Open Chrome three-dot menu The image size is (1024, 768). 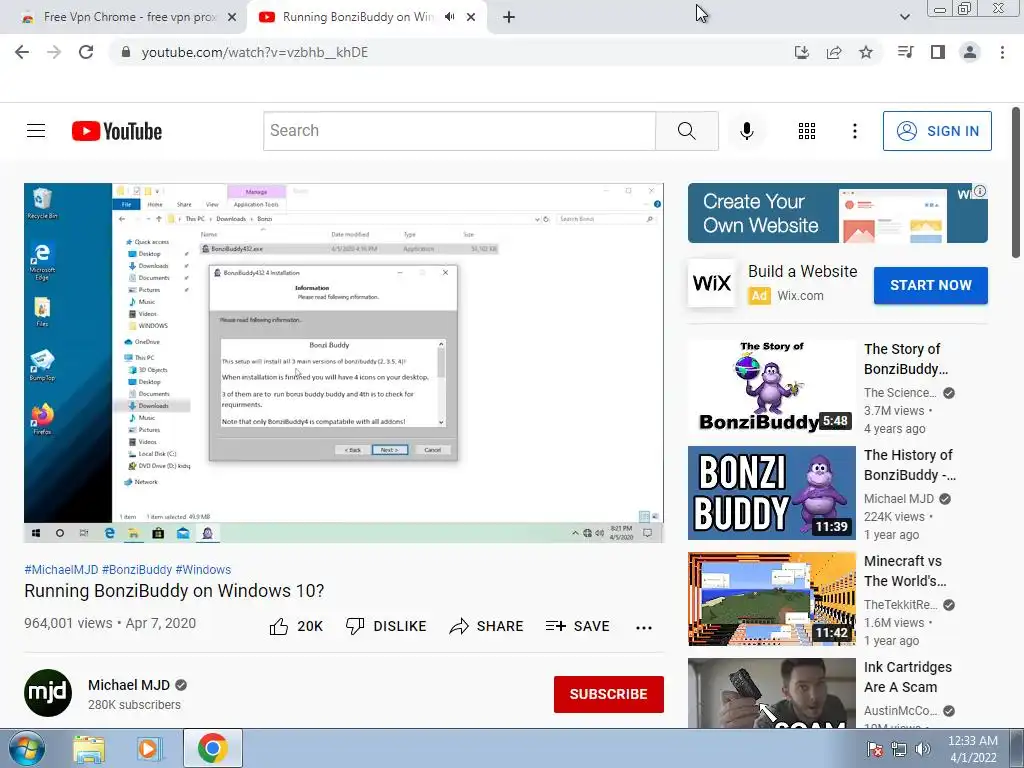(x=1002, y=52)
